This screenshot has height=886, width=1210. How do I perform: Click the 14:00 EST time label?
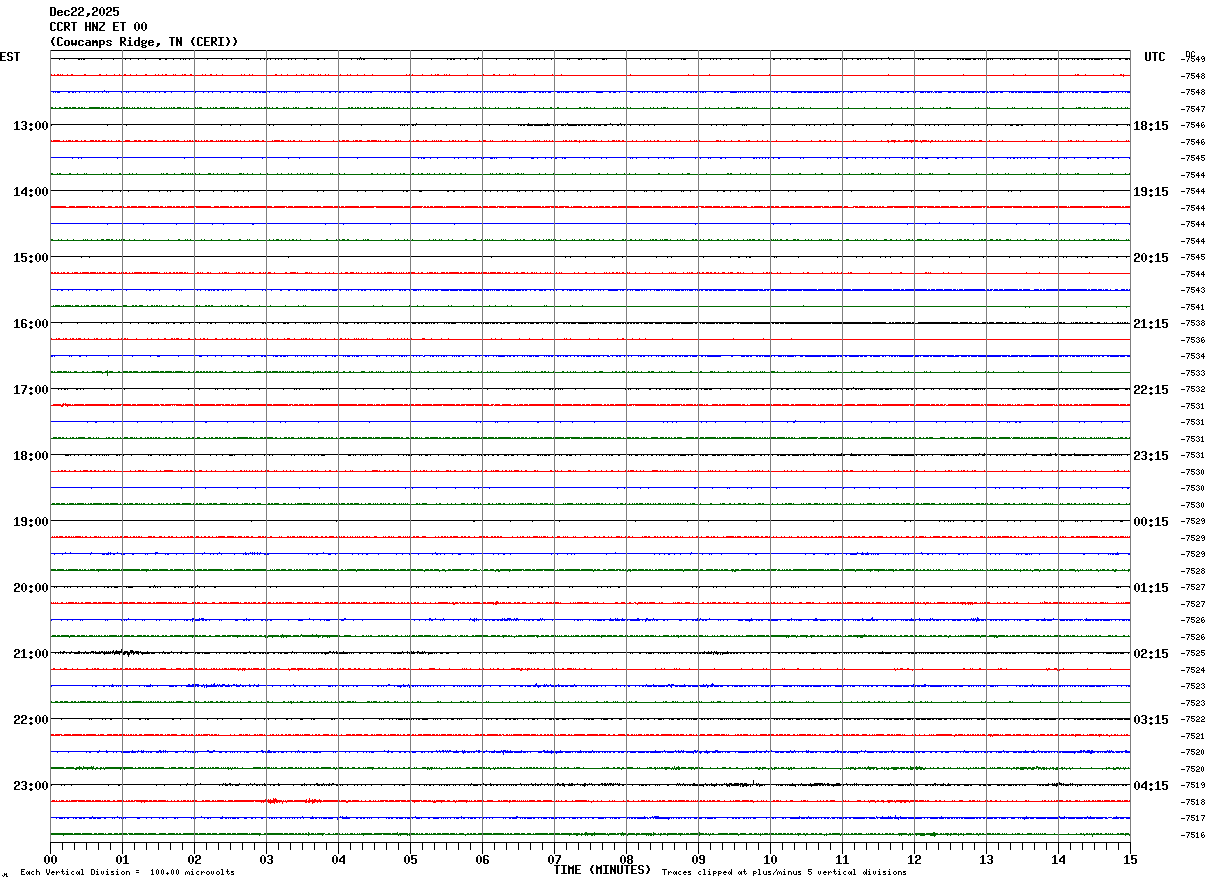(31, 192)
